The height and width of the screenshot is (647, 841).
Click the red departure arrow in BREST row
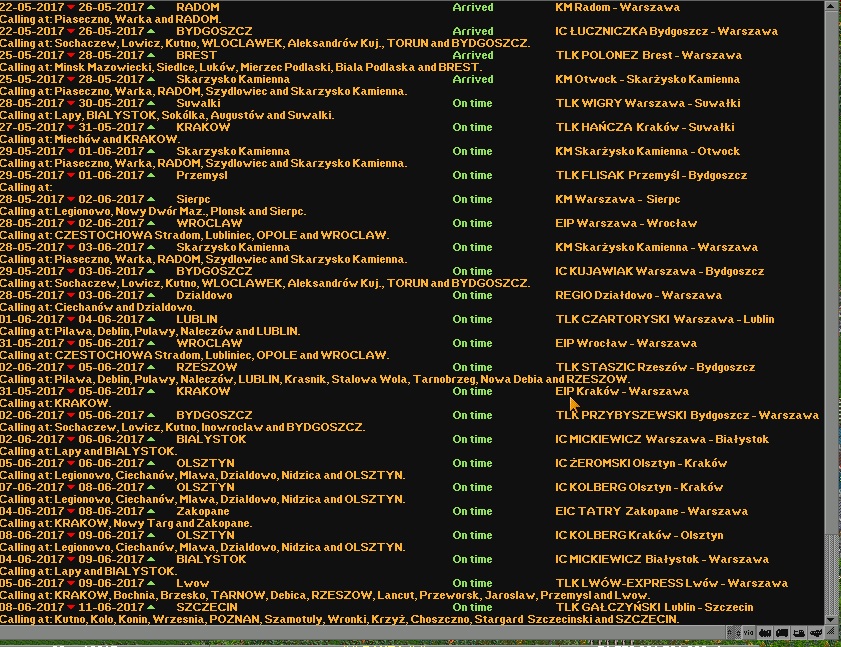coord(71,55)
